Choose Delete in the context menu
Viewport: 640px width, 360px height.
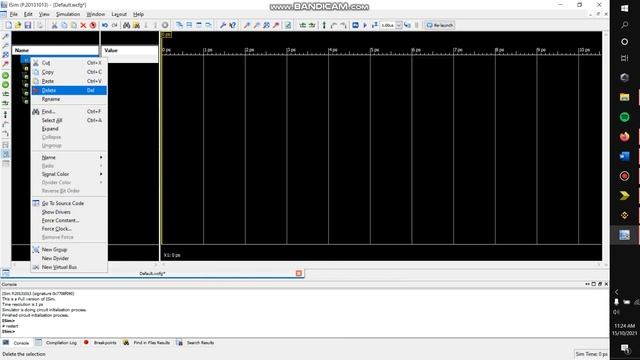pyautogui.click(x=69, y=90)
